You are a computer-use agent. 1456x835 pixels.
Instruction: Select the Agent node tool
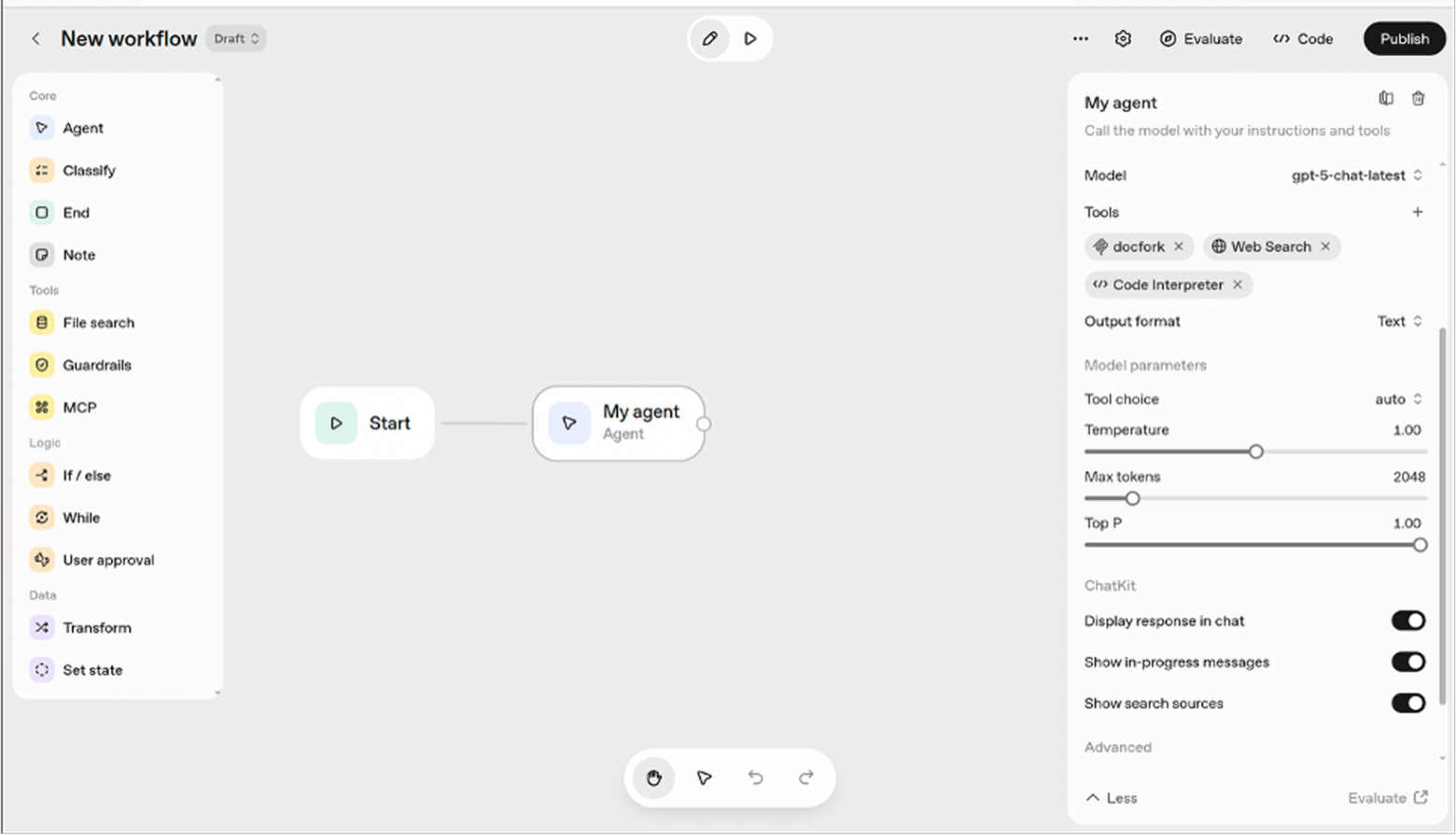click(82, 128)
